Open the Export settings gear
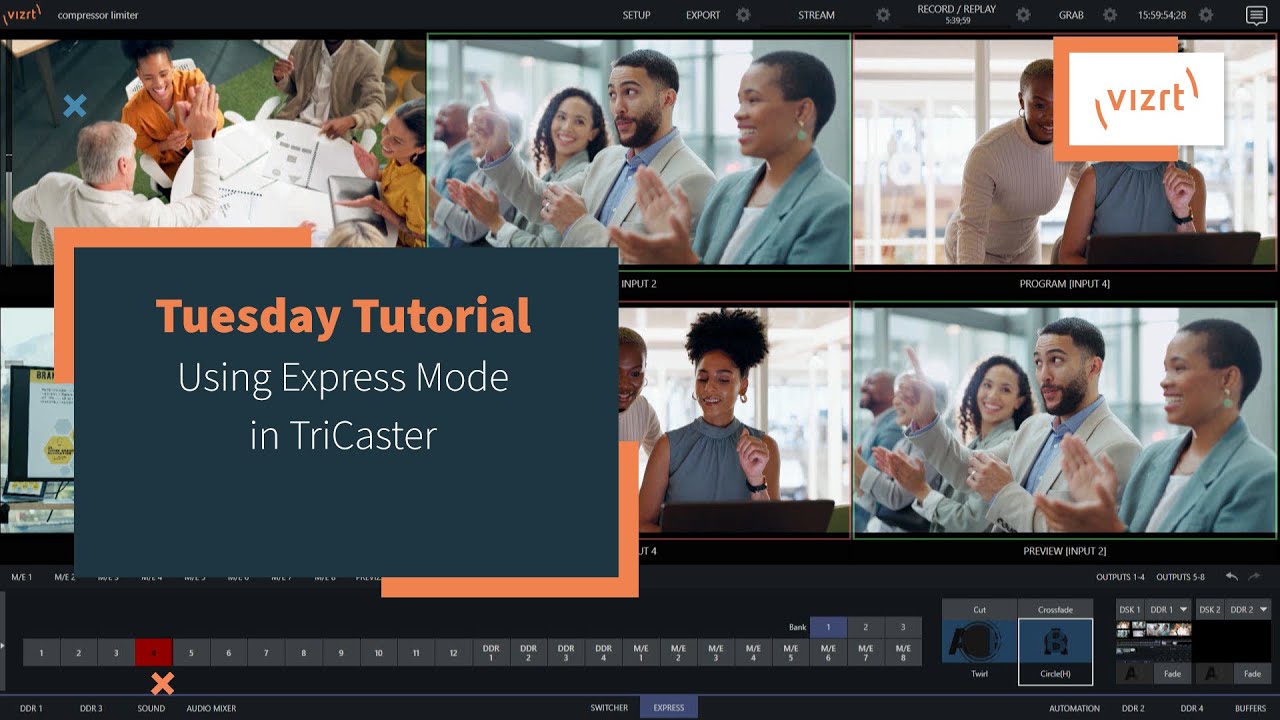This screenshot has height=720, width=1280. 743,15
